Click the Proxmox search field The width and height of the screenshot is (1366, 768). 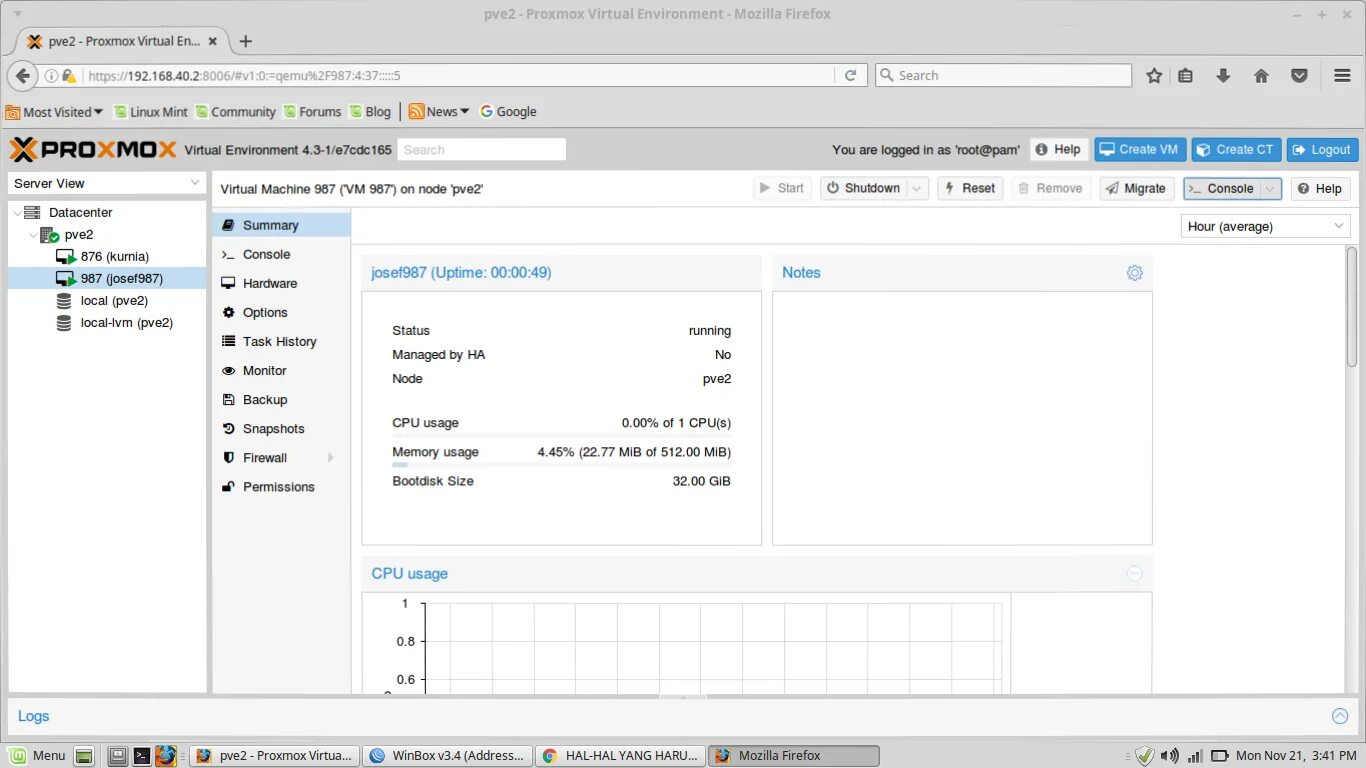click(x=482, y=150)
